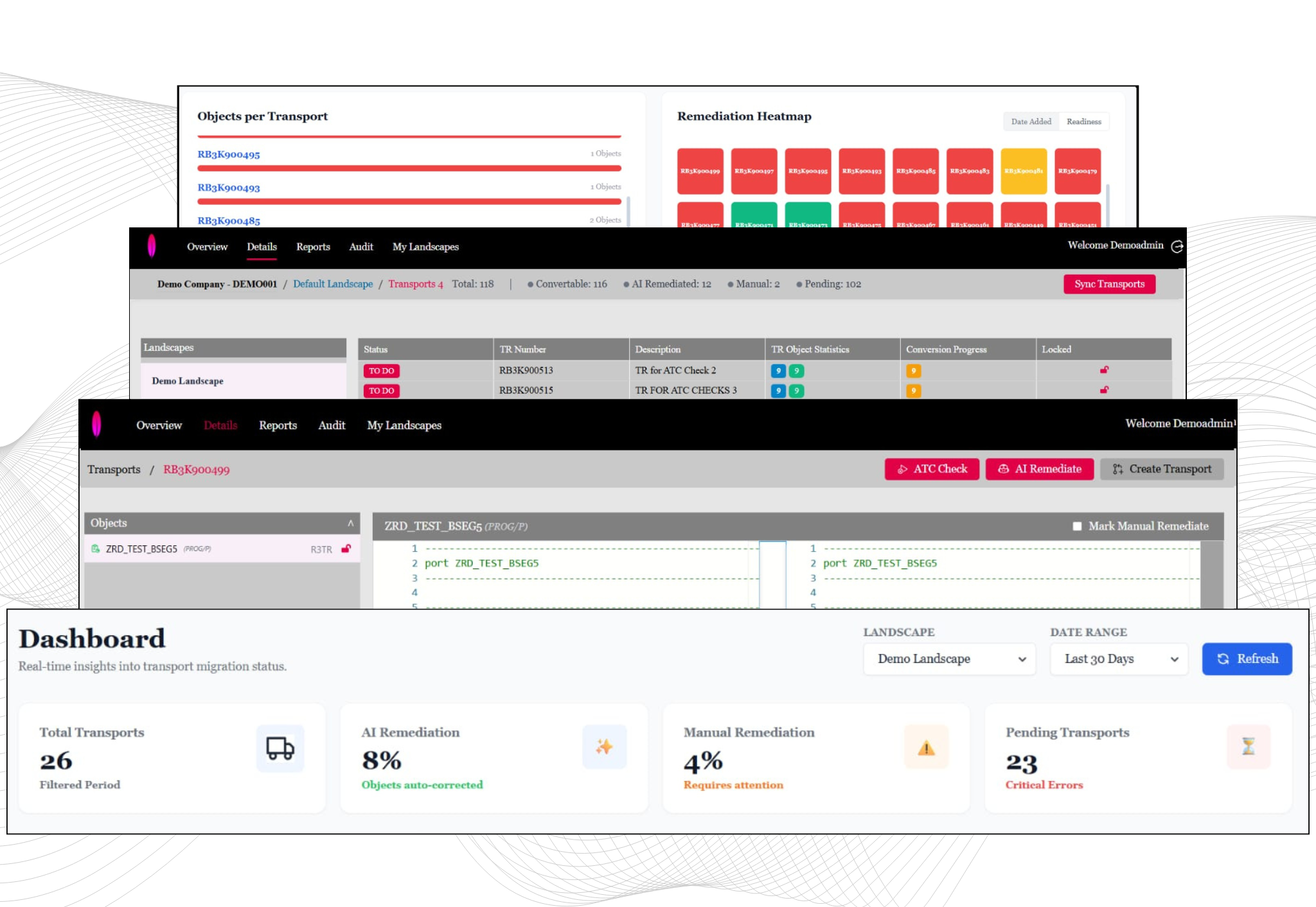
Task: Change the Date Range from Last 30 Days
Action: [x=1118, y=658]
